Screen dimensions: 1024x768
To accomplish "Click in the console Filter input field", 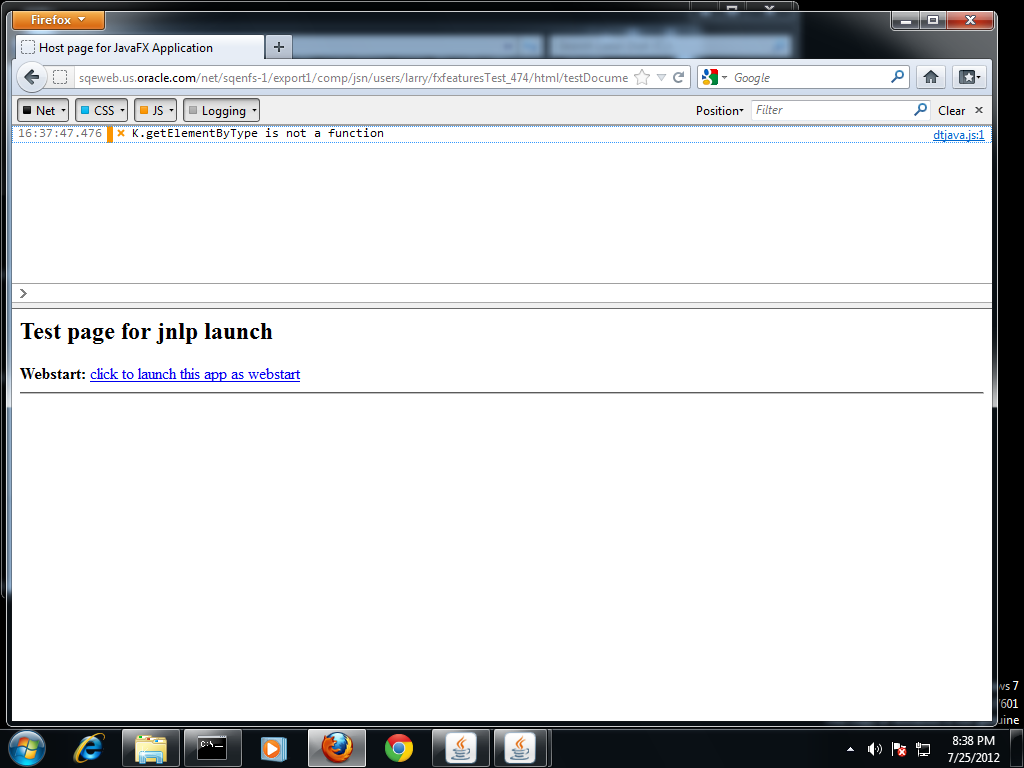I will click(x=830, y=110).
